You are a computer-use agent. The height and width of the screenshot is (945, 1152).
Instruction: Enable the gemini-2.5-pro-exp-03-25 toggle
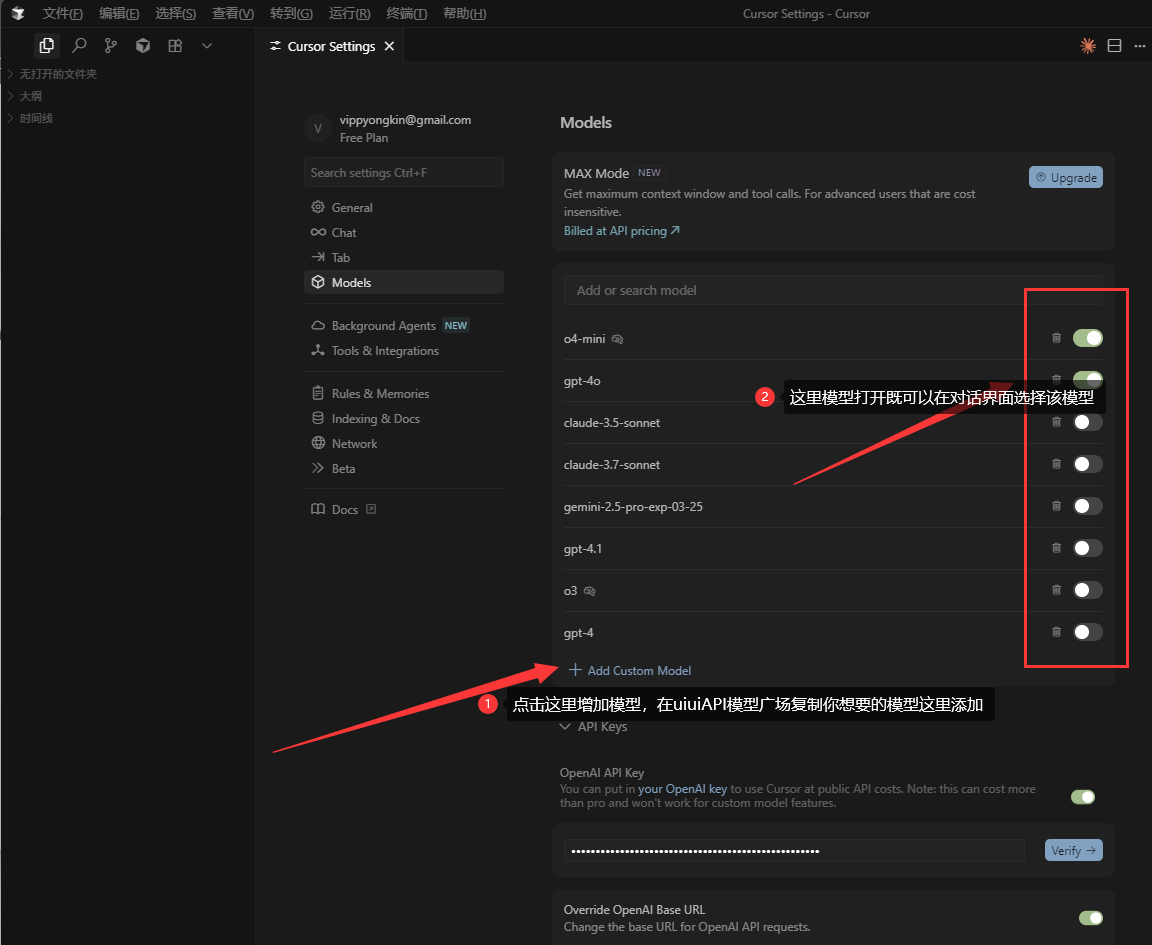(x=1087, y=506)
